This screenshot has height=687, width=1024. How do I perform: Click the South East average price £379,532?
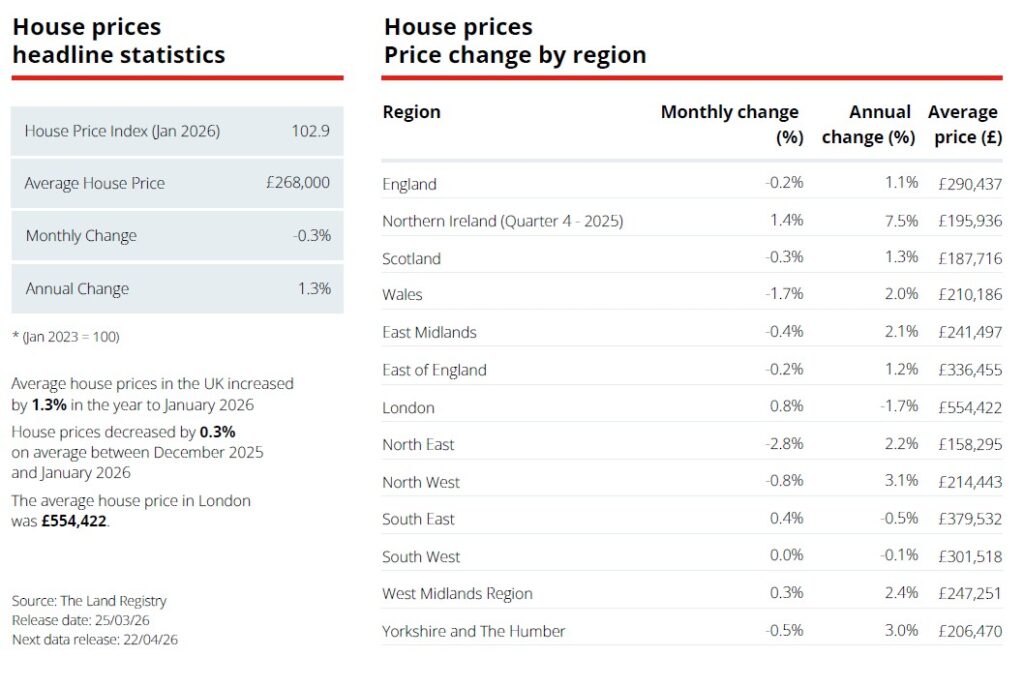(x=970, y=519)
